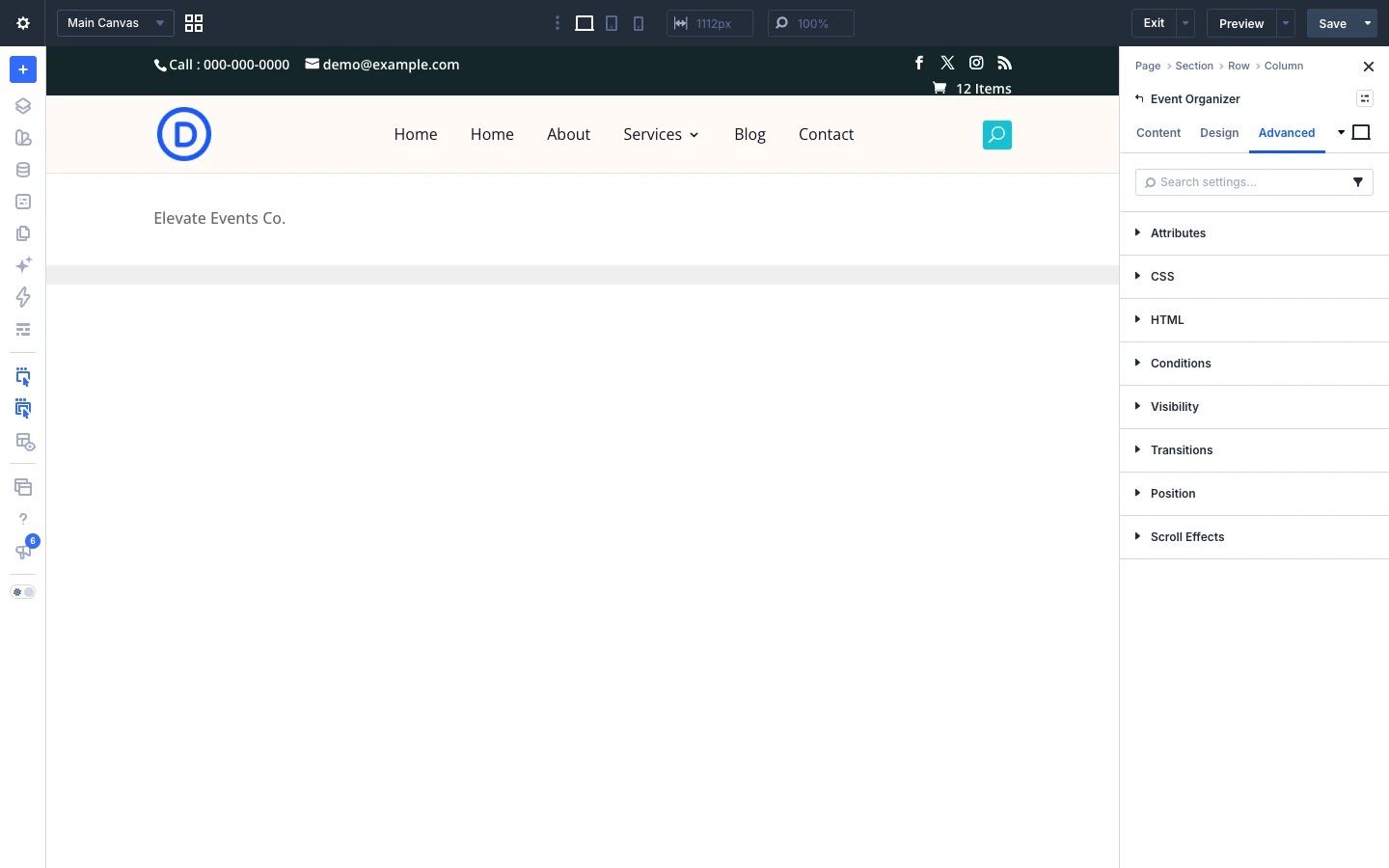The height and width of the screenshot is (868, 1389).
Task: Click the RSS feed icon in the top bar
Action: pos(1005,63)
